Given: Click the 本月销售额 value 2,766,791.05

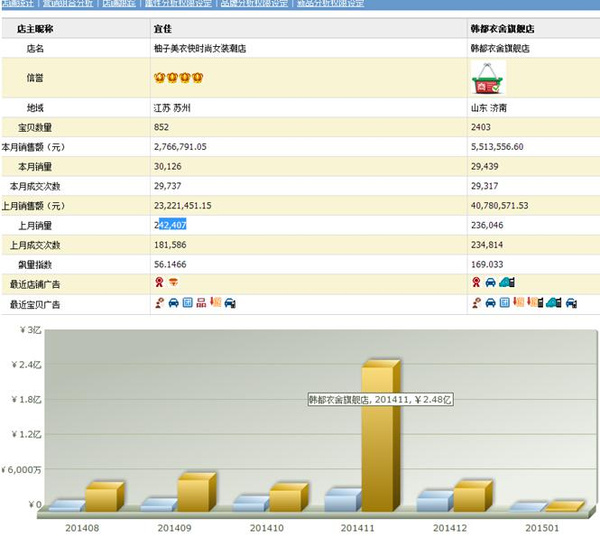Looking at the screenshot, I should point(180,147).
